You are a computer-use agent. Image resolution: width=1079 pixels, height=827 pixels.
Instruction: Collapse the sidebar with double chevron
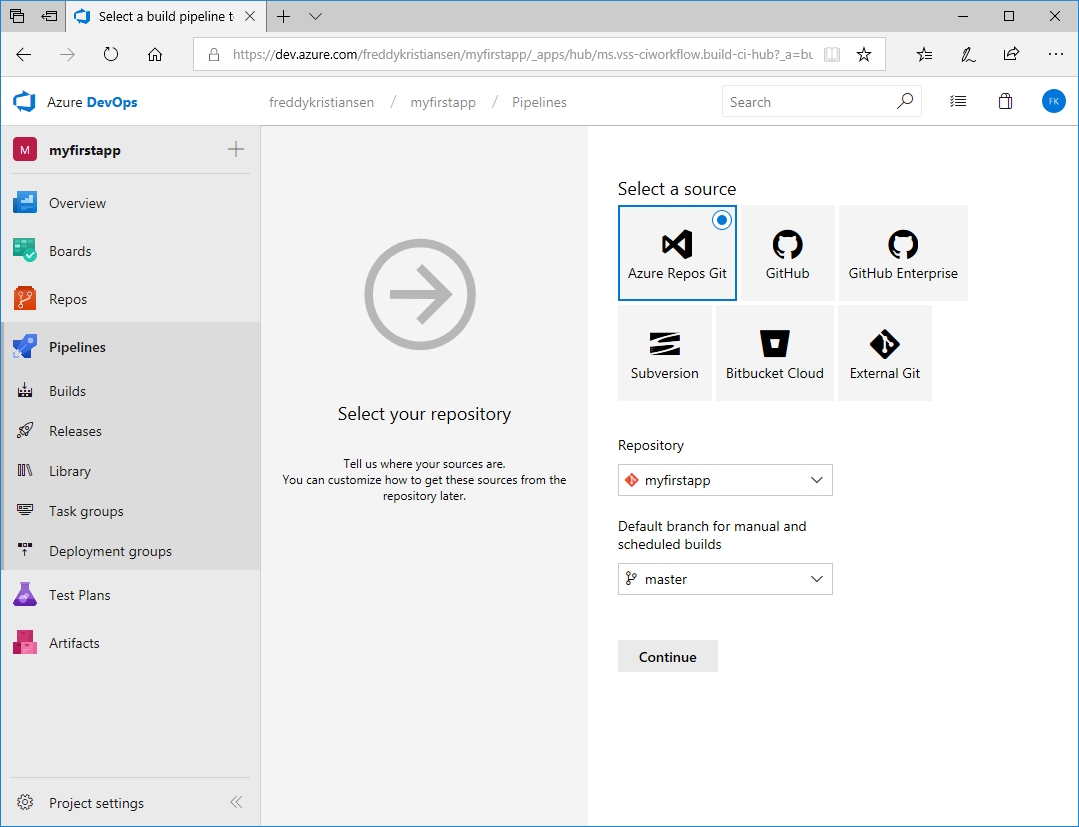point(236,802)
